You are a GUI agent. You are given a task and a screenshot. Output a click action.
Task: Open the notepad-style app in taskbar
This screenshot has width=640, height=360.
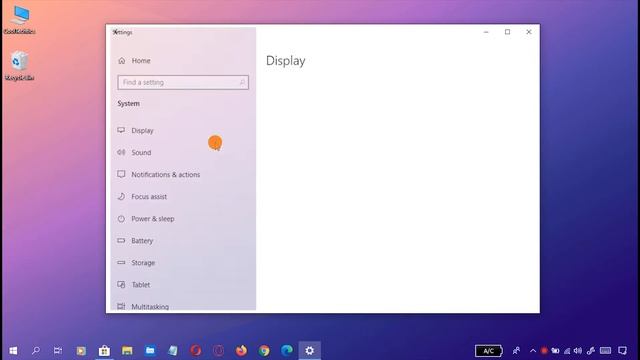tap(173, 351)
